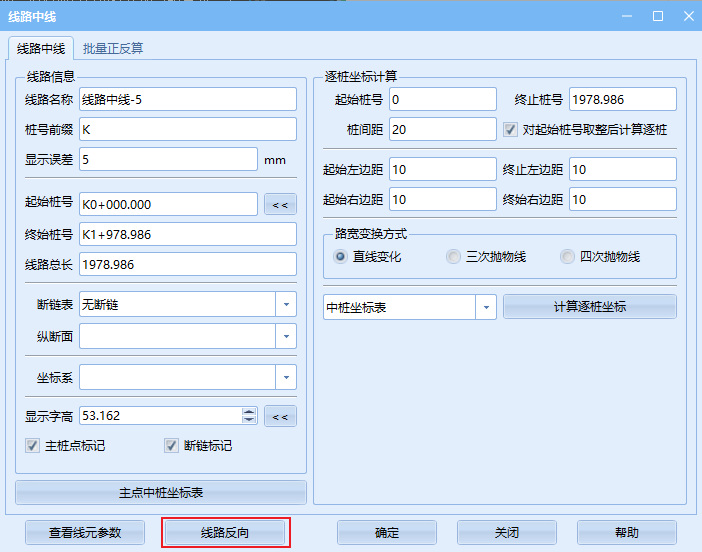The image size is (702, 552).
Task: Click the 线路反向 button
Action: [225, 533]
